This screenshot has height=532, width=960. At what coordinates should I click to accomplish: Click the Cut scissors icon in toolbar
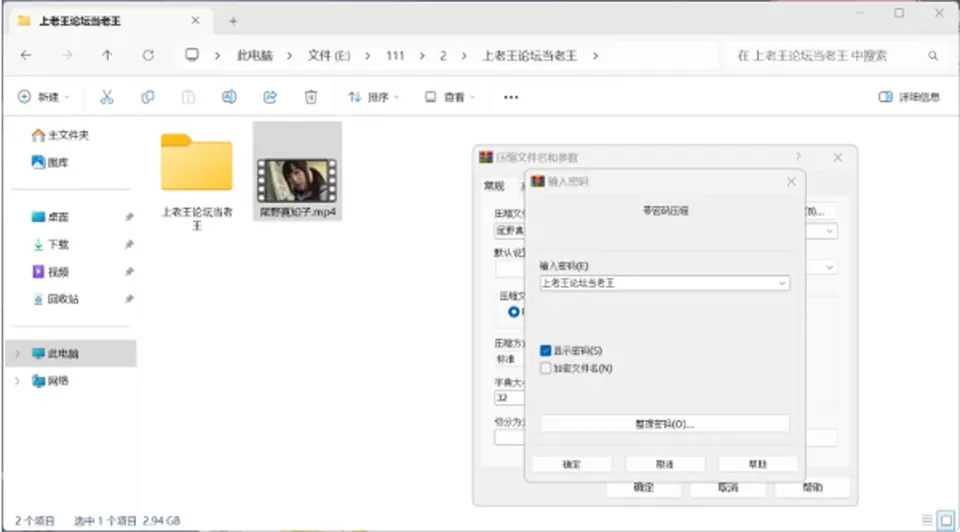coord(107,97)
